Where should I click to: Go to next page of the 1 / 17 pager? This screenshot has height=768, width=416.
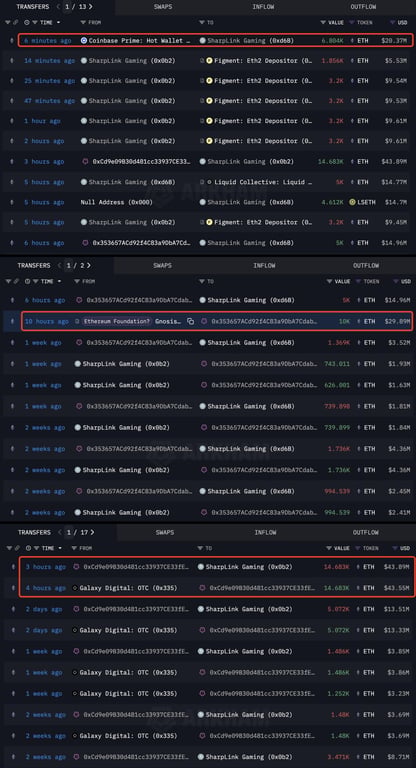92,532
